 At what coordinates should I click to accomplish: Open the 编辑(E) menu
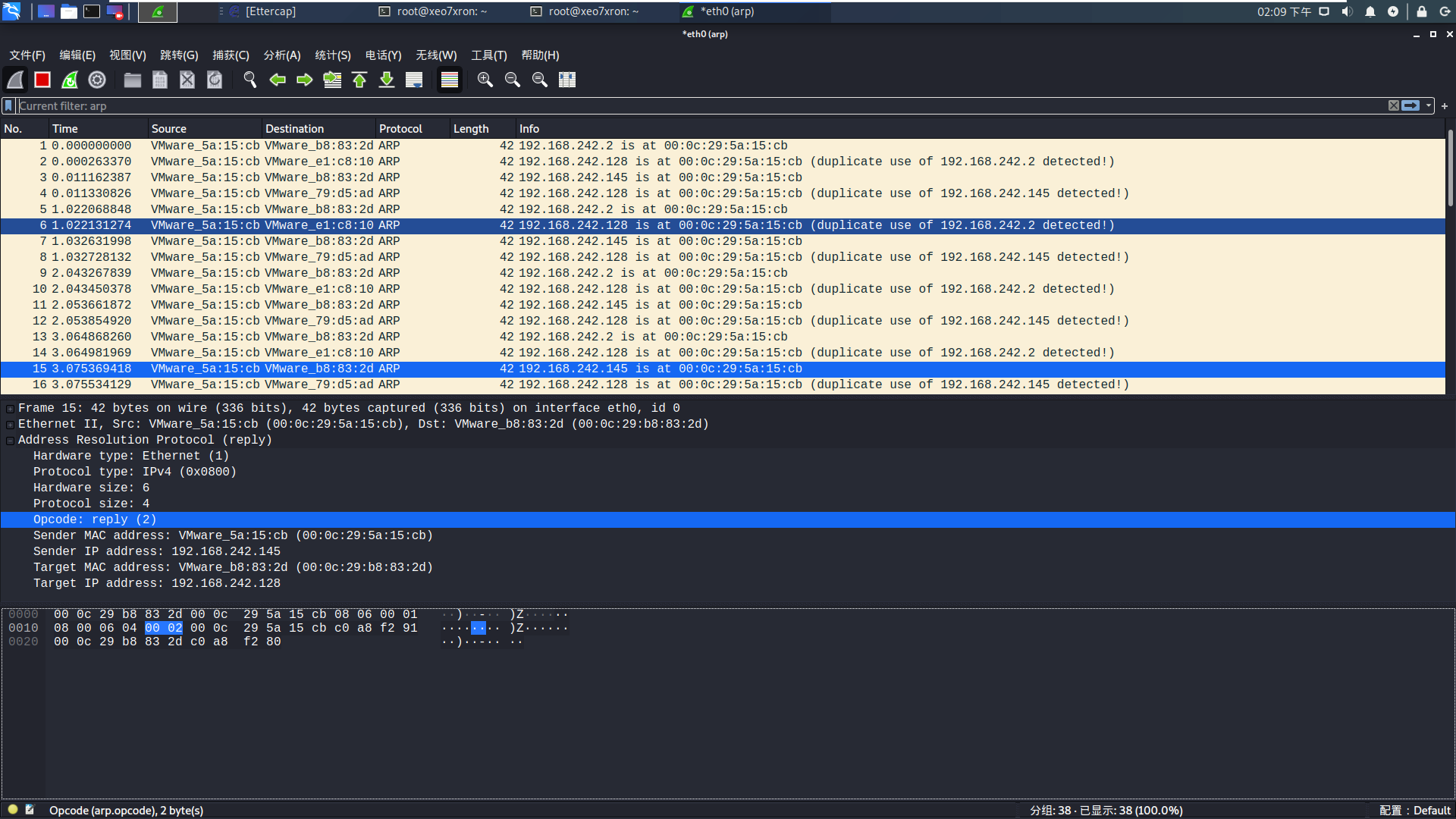coord(77,55)
